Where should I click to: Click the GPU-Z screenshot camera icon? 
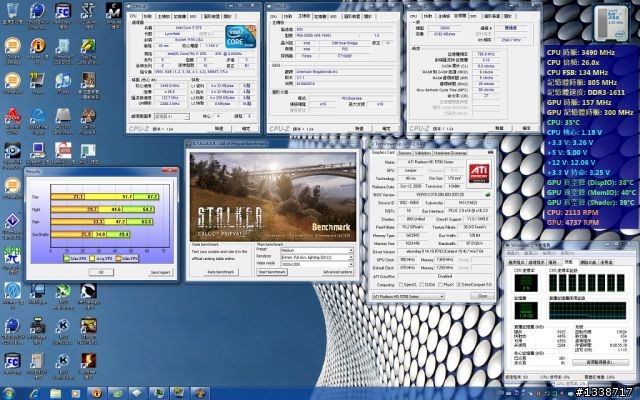pyautogui.click(x=490, y=152)
